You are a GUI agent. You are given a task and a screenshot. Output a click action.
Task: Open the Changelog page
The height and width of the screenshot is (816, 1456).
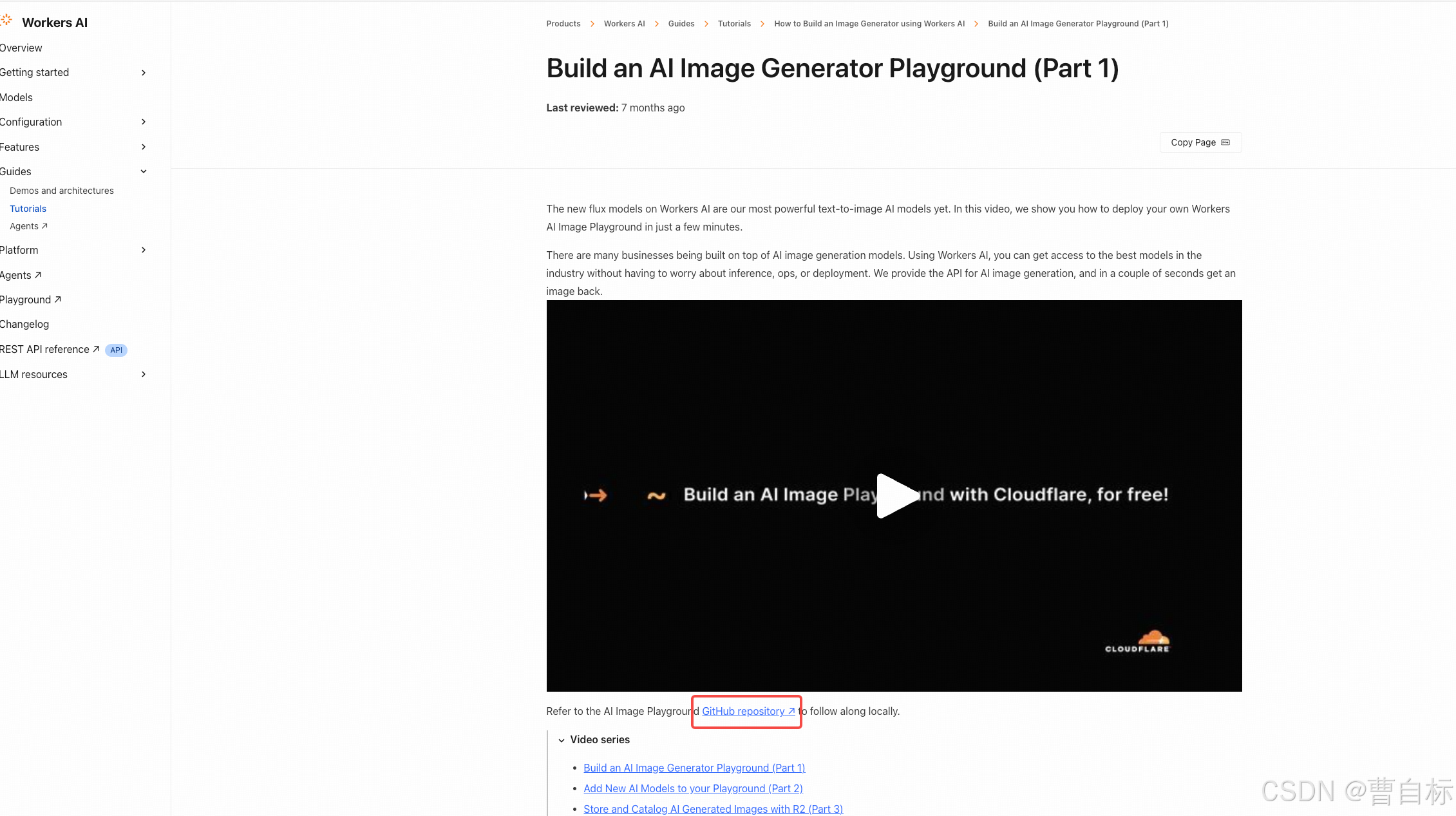pyautogui.click(x=24, y=324)
